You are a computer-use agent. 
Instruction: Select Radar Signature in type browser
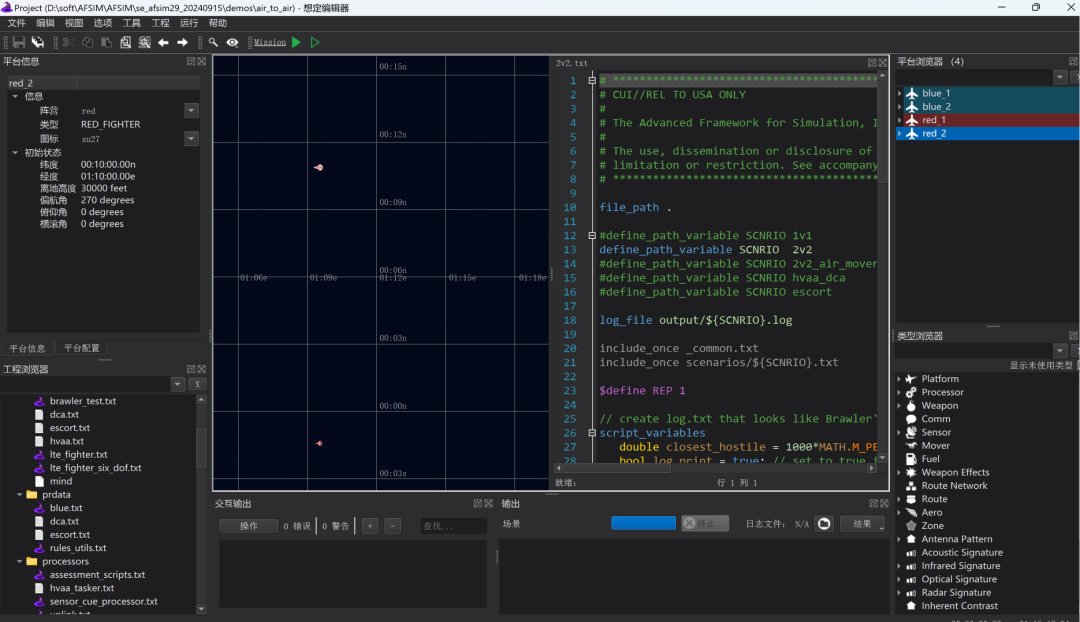point(956,593)
